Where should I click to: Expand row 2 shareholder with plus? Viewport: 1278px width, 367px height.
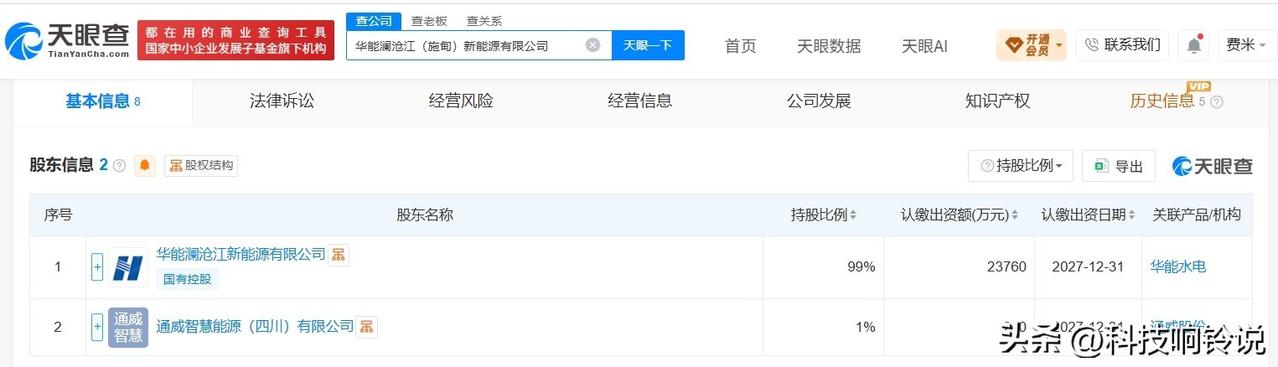[x=97, y=327]
